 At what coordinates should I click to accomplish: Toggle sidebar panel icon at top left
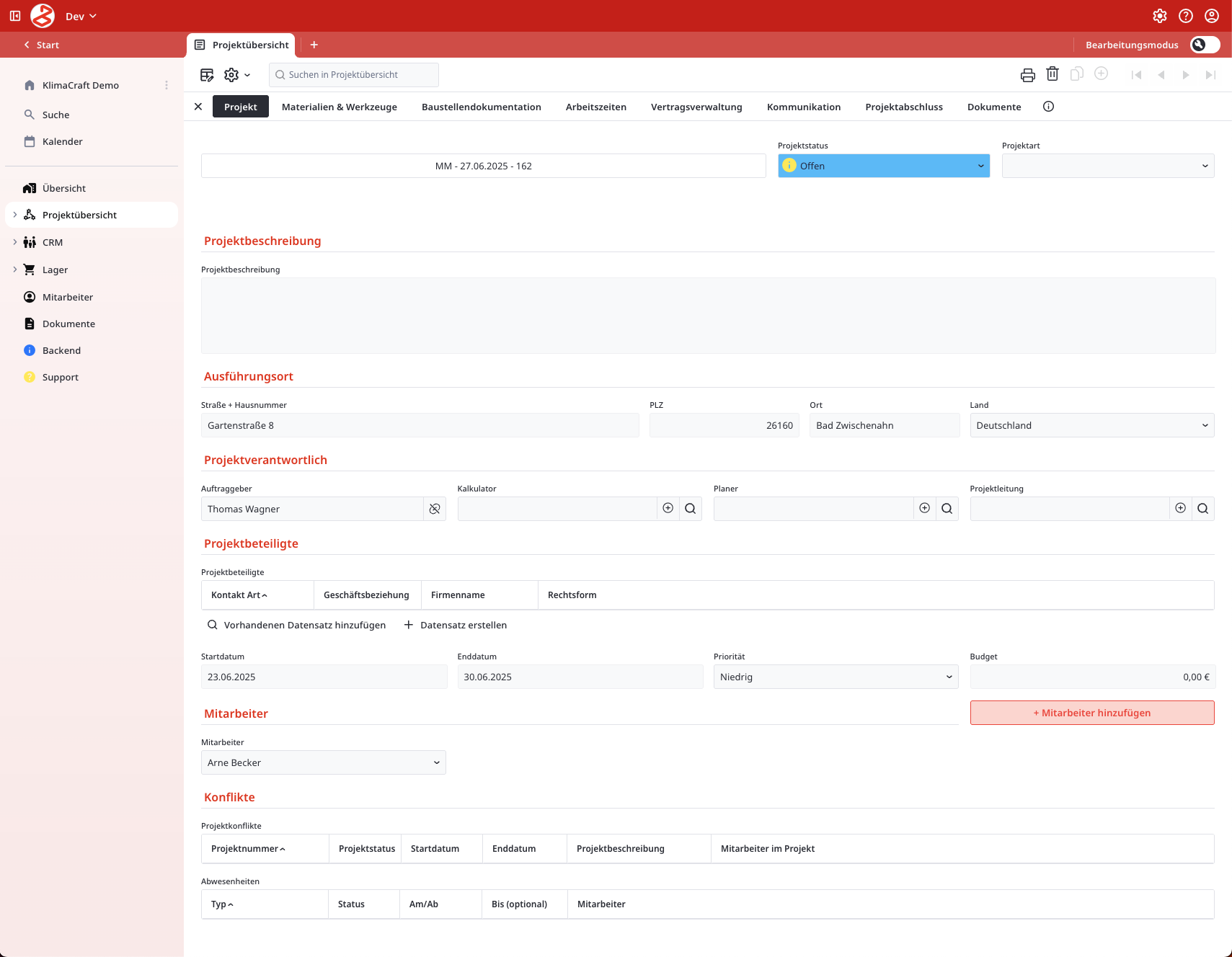point(15,16)
